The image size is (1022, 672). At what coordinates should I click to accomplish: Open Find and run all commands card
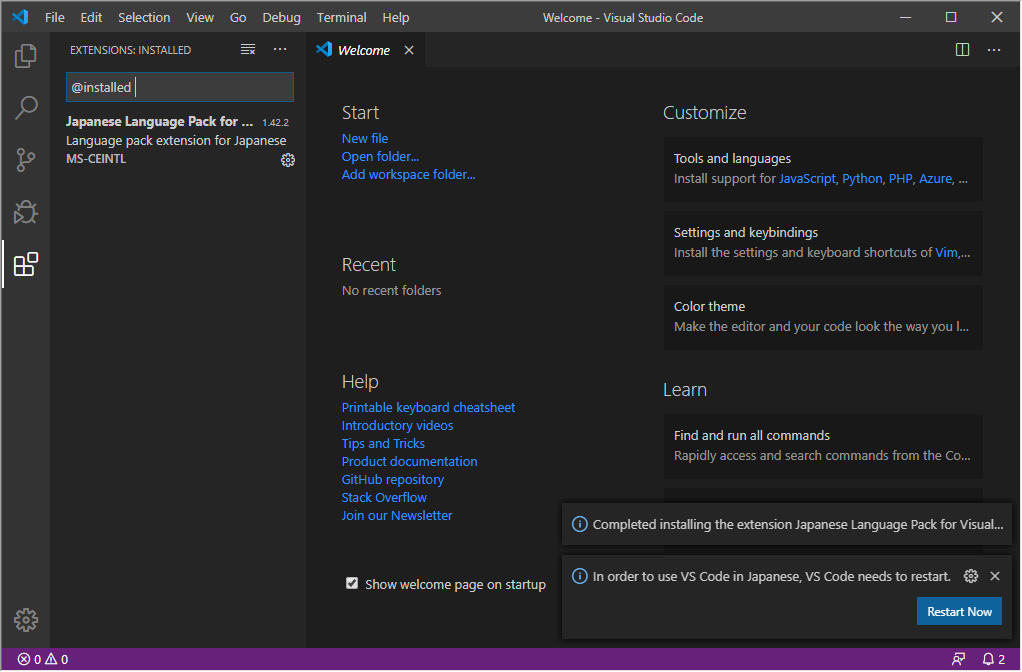(x=823, y=446)
